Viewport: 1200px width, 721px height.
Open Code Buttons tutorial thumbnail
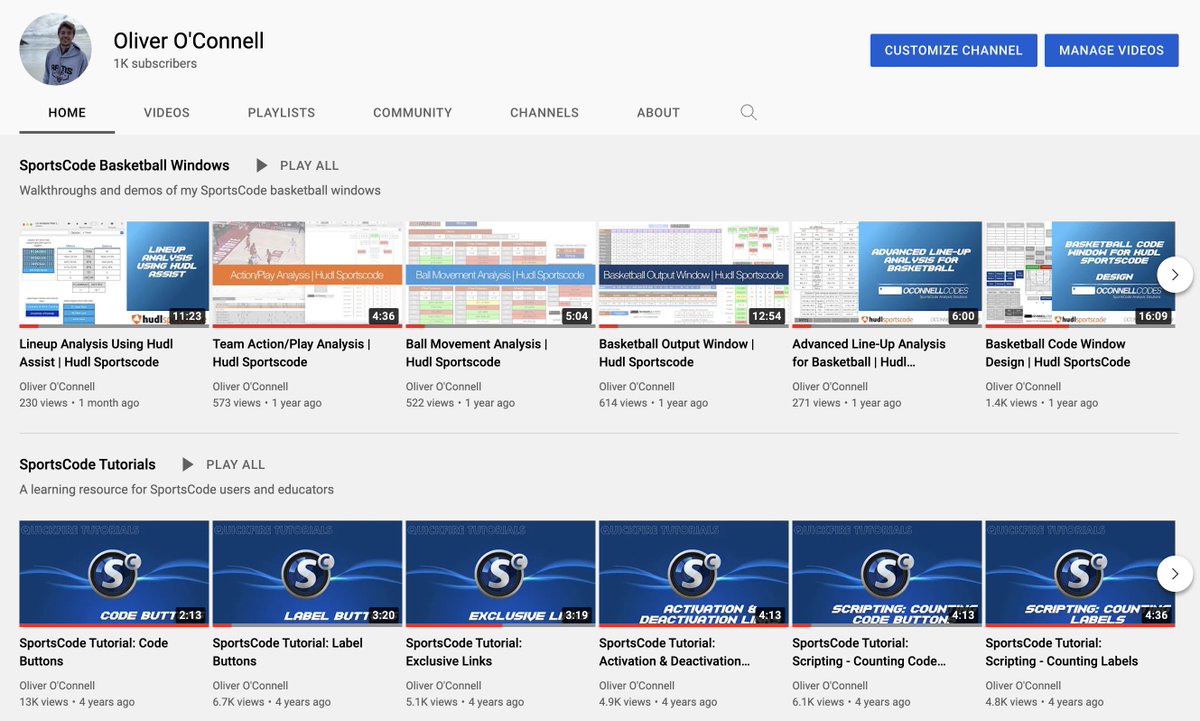(x=114, y=574)
